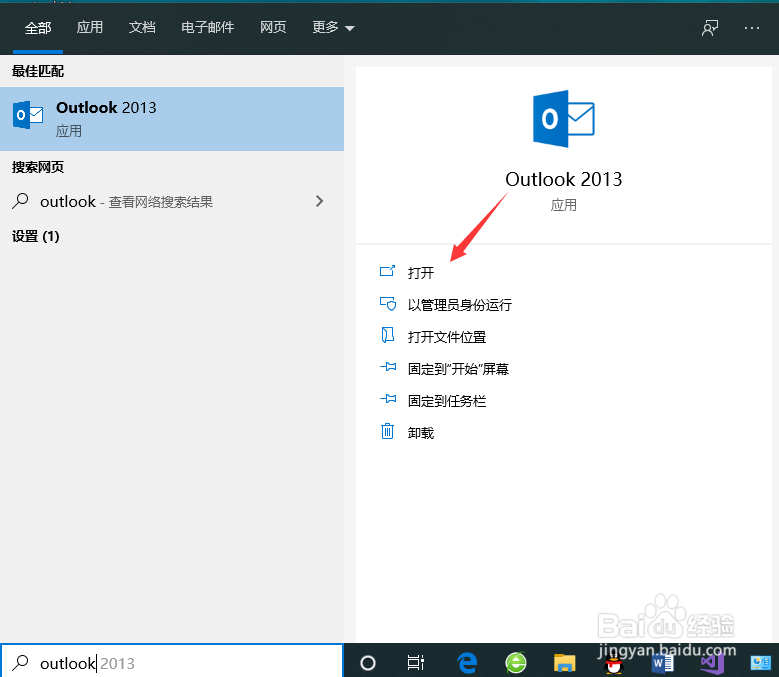Screen dimensions: 779x677
Task: Expand the 更多 dropdown
Action: coord(333,27)
